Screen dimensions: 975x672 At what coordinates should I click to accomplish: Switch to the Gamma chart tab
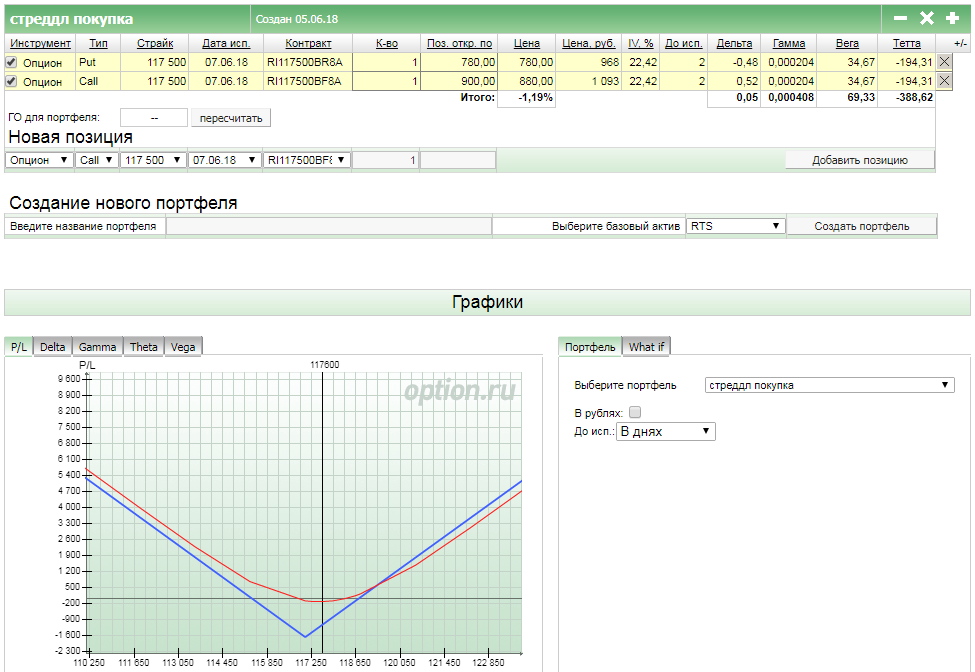click(98, 347)
